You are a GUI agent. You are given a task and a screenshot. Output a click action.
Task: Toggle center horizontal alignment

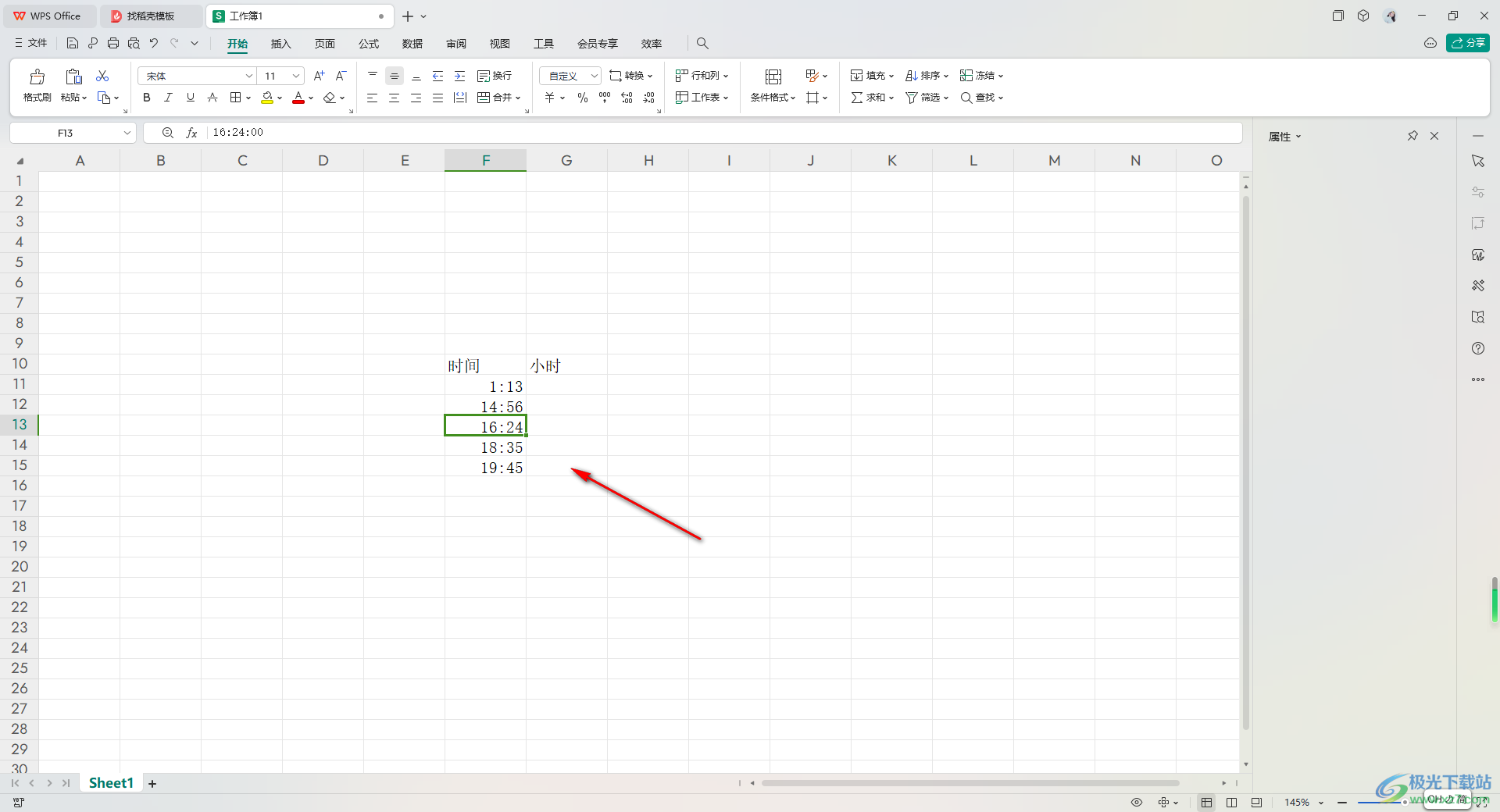point(395,98)
